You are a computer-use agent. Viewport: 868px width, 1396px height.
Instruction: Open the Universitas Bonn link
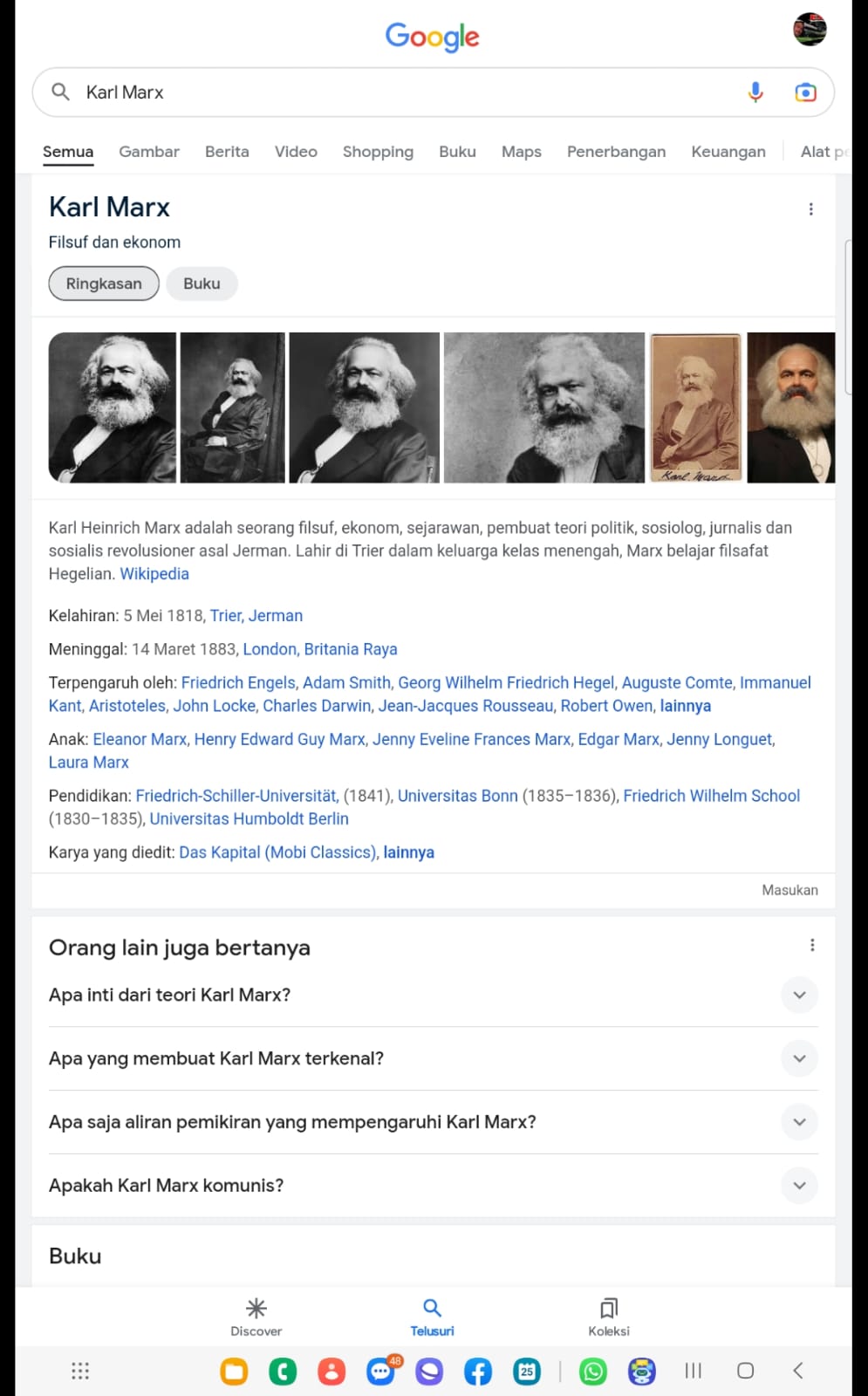tap(458, 796)
